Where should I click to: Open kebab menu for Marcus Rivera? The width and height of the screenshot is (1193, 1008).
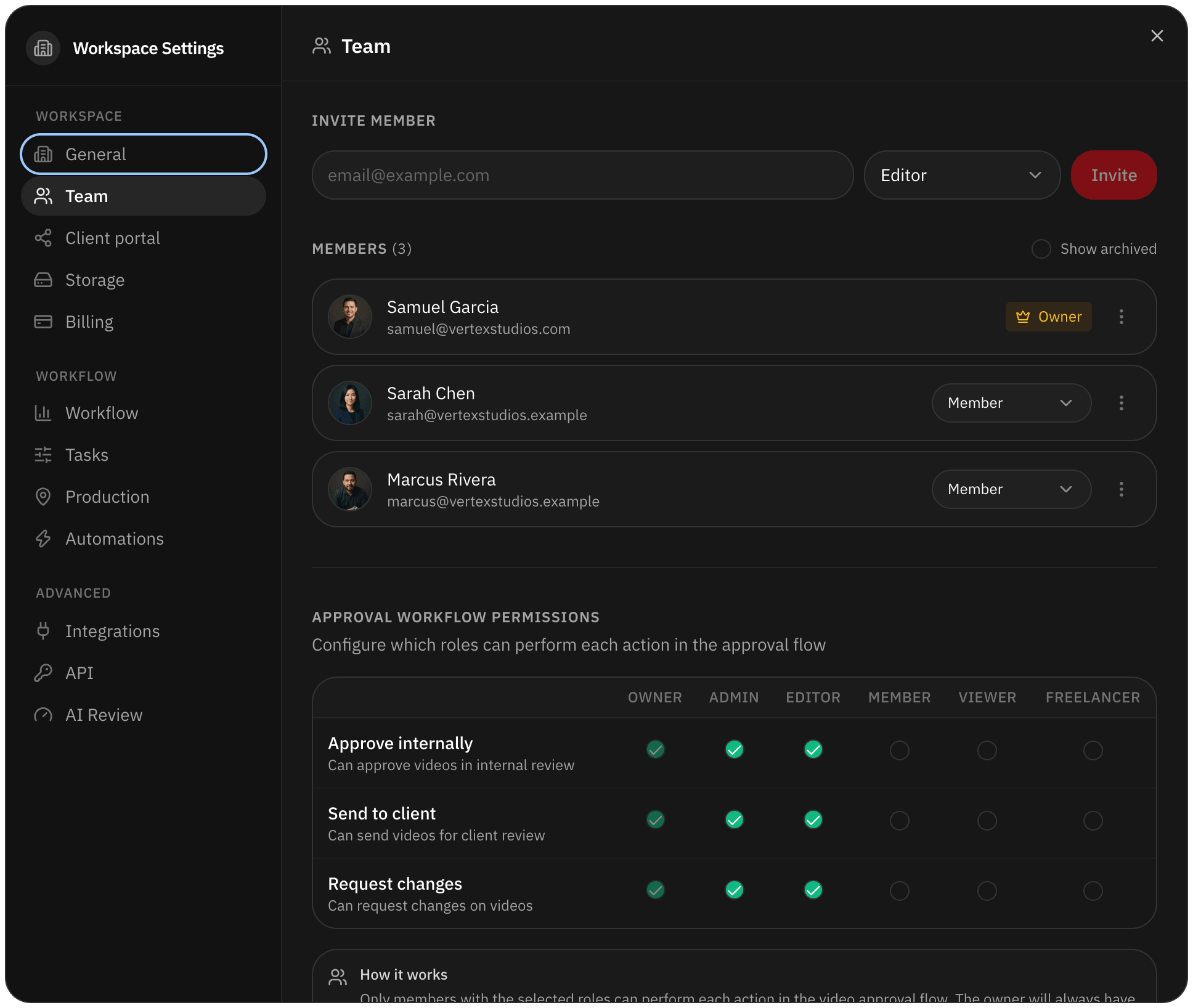(x=1122, y=489)
